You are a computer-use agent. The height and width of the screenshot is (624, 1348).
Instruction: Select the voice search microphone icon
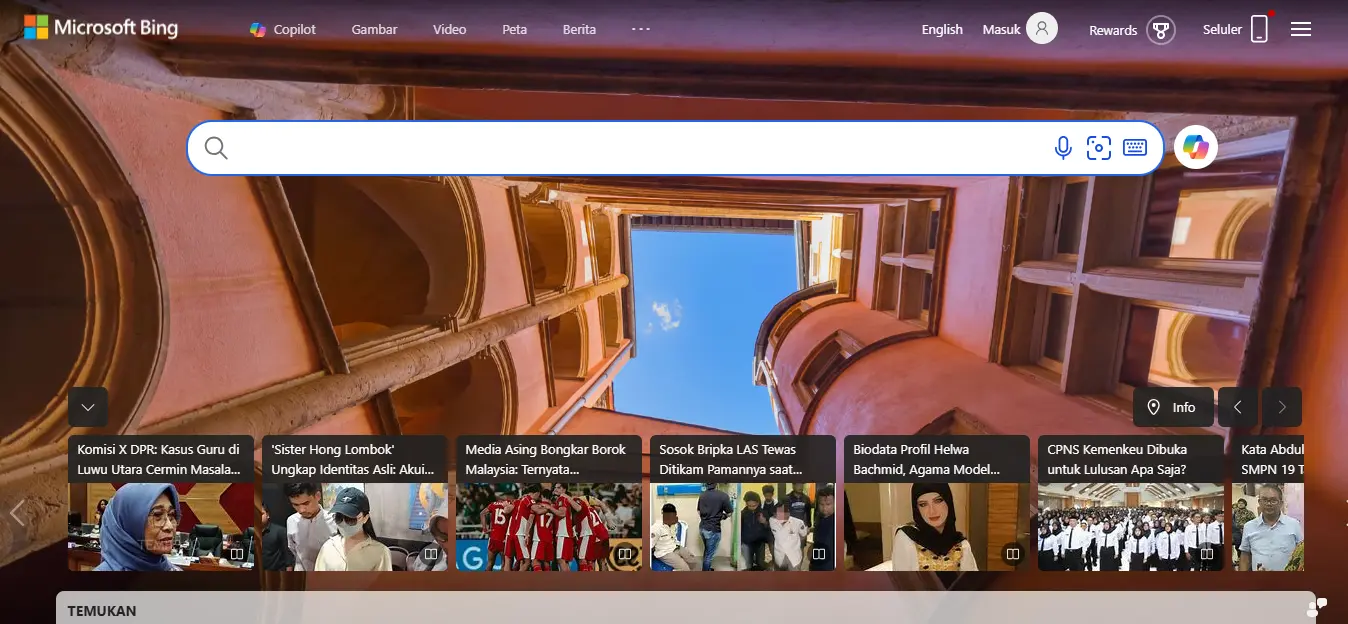[x=1063, y=147]
